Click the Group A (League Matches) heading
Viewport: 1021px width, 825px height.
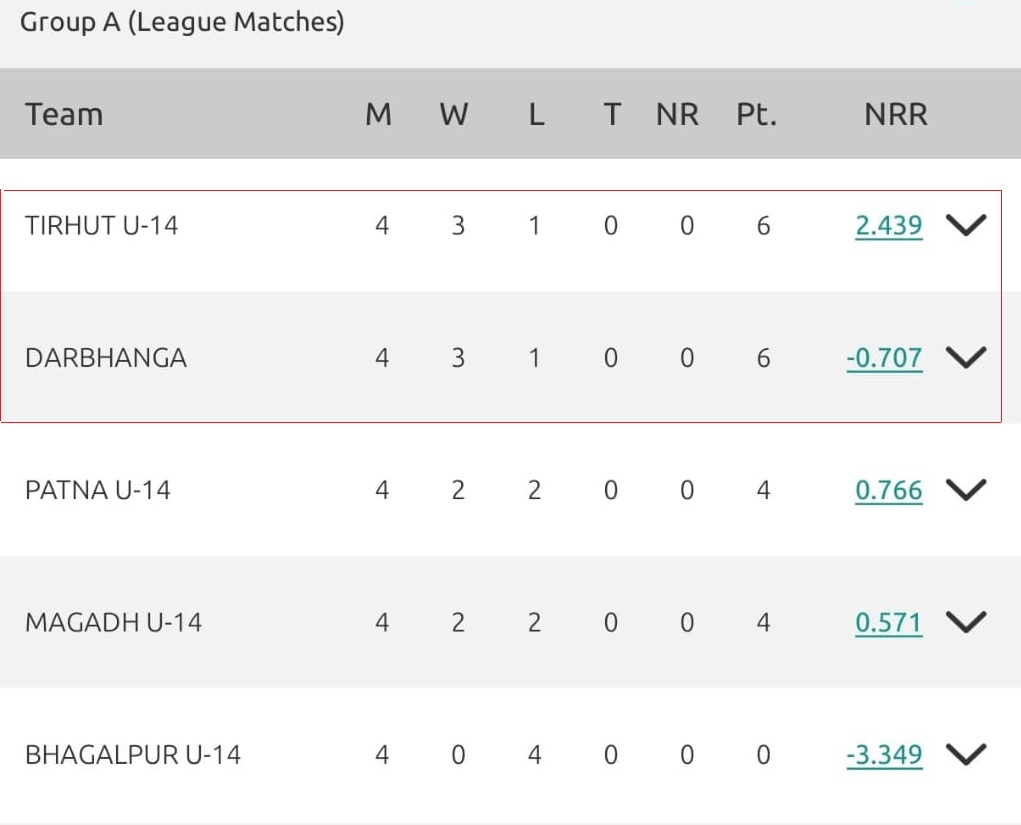182,23
